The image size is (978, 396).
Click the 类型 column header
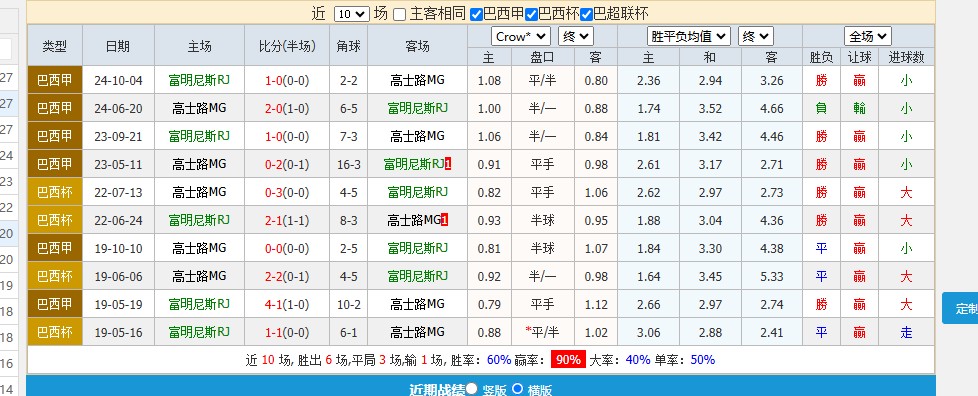[x=55, y=46]
